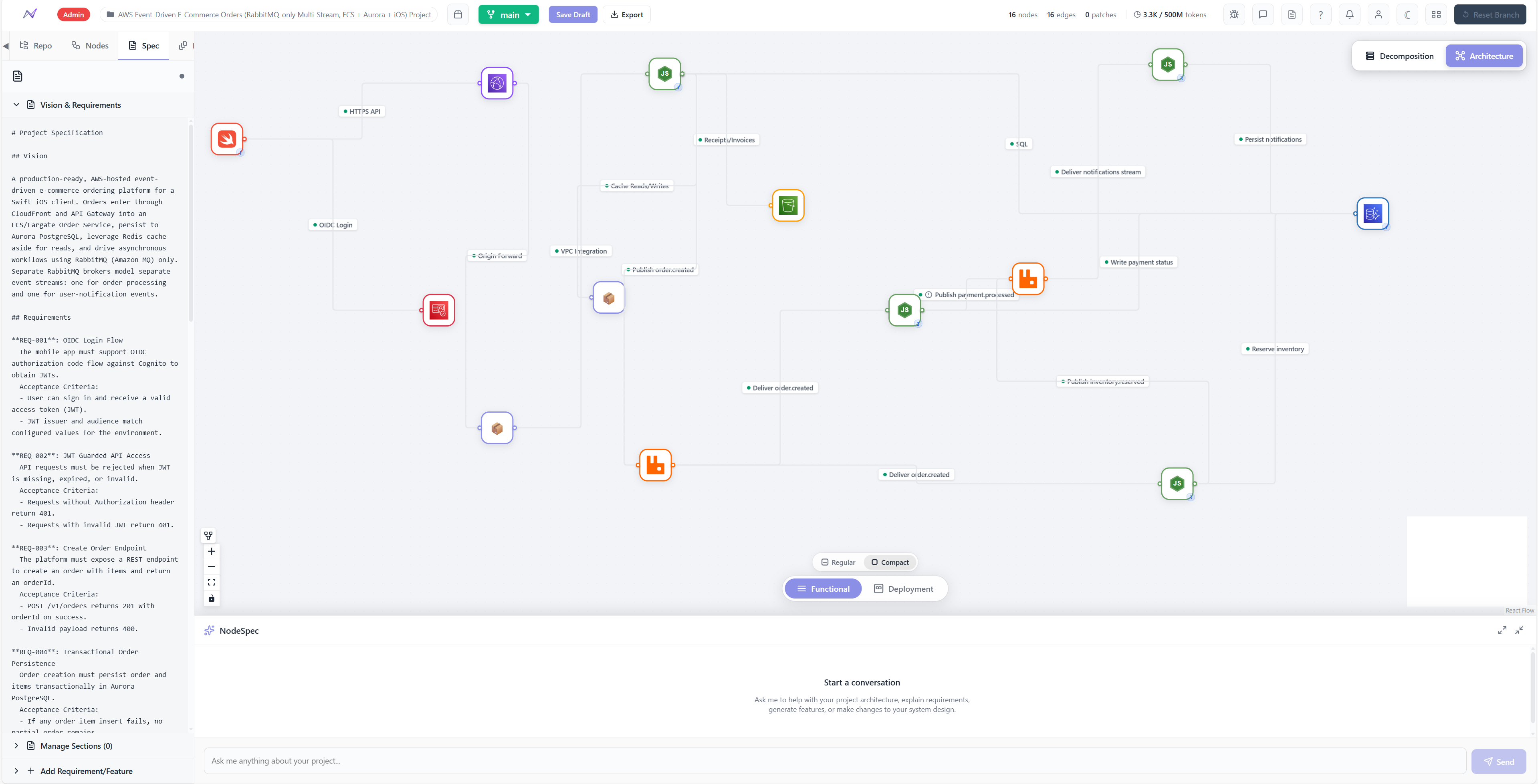Viewport: 1538px width, 784px height.
Task: Lock canvas interactivity with the padlock icon
Action: click(x=211, y=599)
